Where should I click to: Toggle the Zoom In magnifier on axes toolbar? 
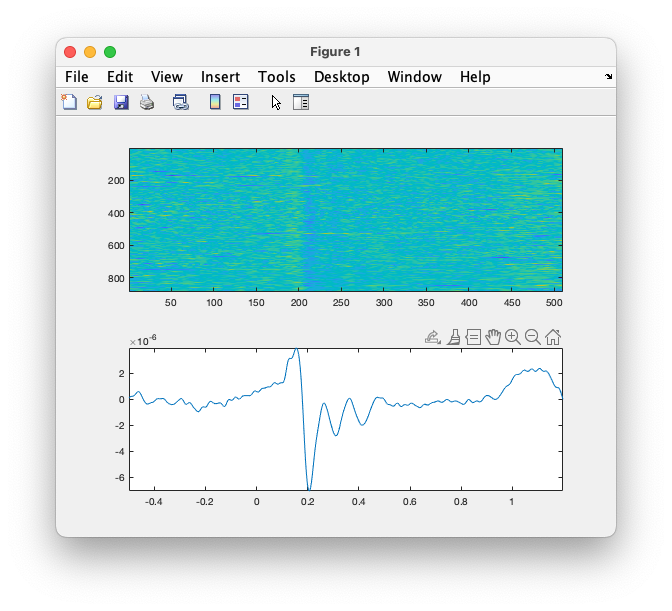tap(512, 337)
